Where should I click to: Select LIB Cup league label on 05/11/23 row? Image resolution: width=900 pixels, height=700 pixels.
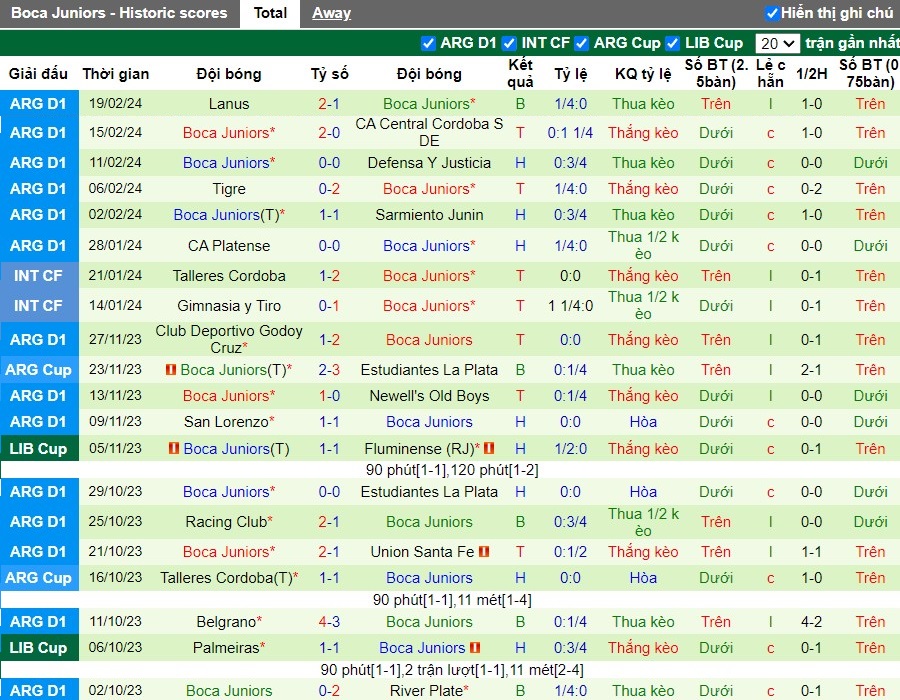pyautogui.click(x=38, y=448)
